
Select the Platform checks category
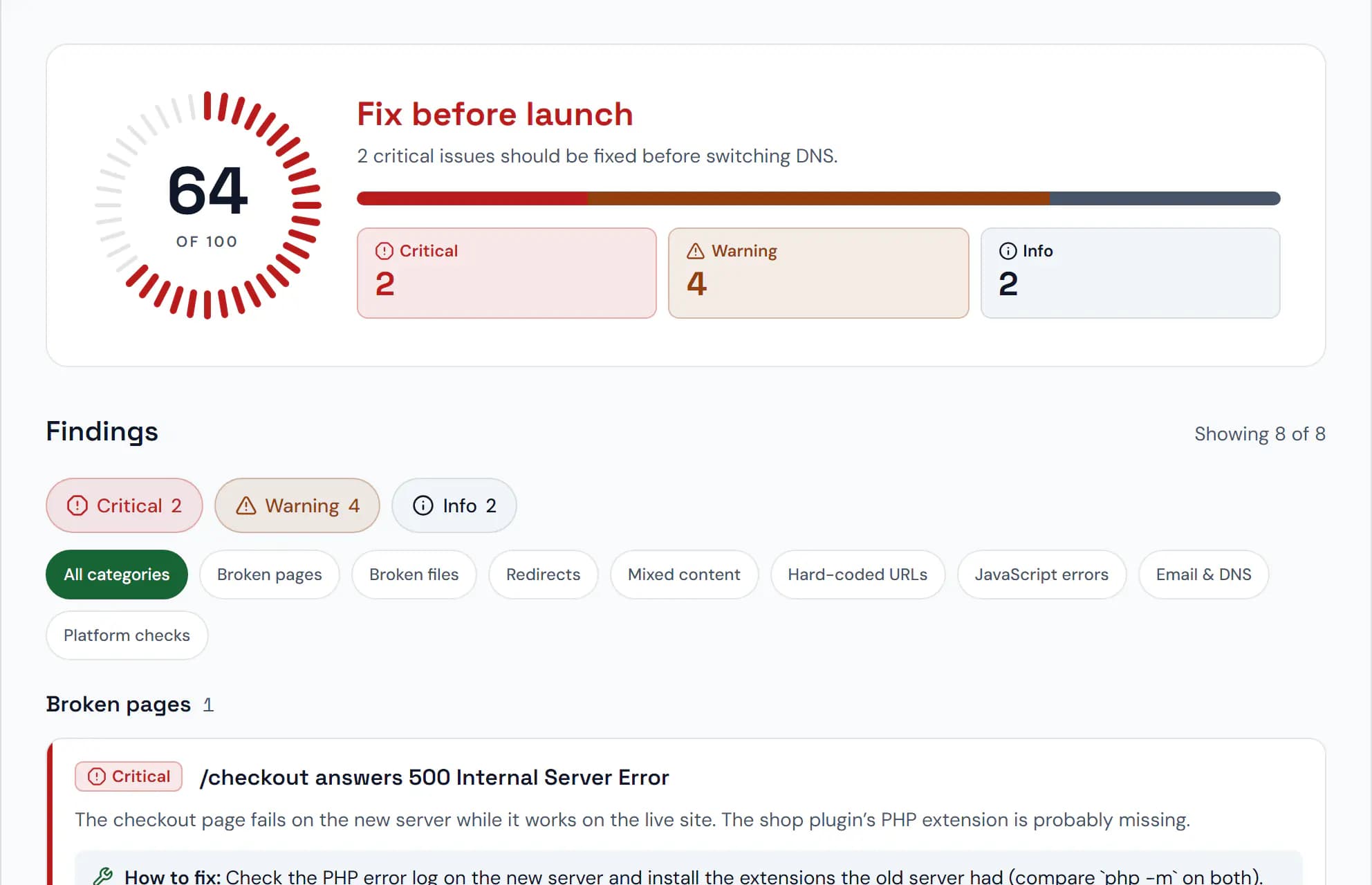pyautogui.click(x=127, y=635)
